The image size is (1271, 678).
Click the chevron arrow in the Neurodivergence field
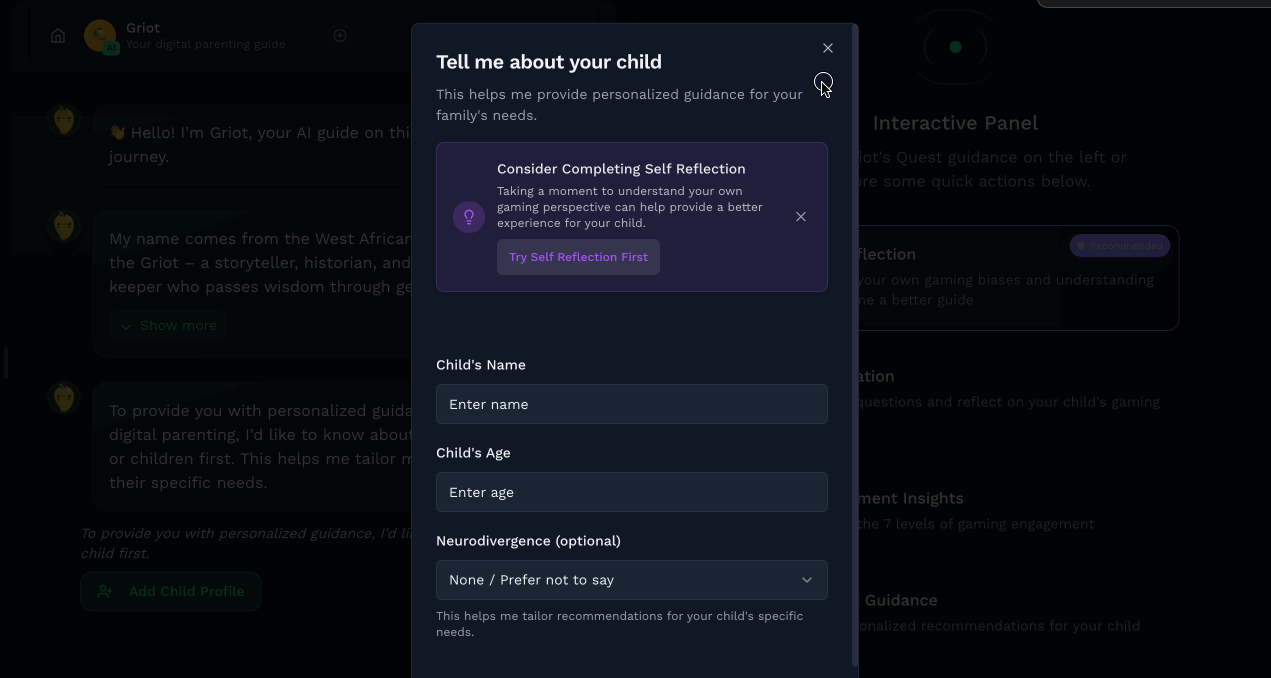807,580
